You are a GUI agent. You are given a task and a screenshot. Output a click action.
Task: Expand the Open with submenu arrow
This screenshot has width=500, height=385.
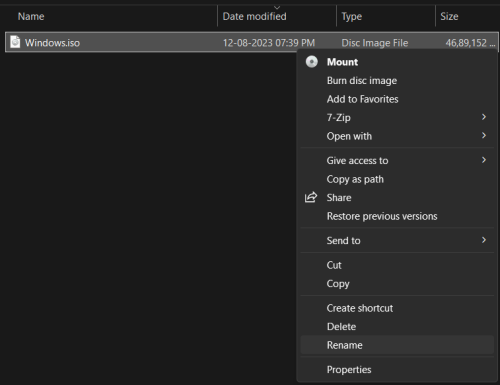pos(484,135)
